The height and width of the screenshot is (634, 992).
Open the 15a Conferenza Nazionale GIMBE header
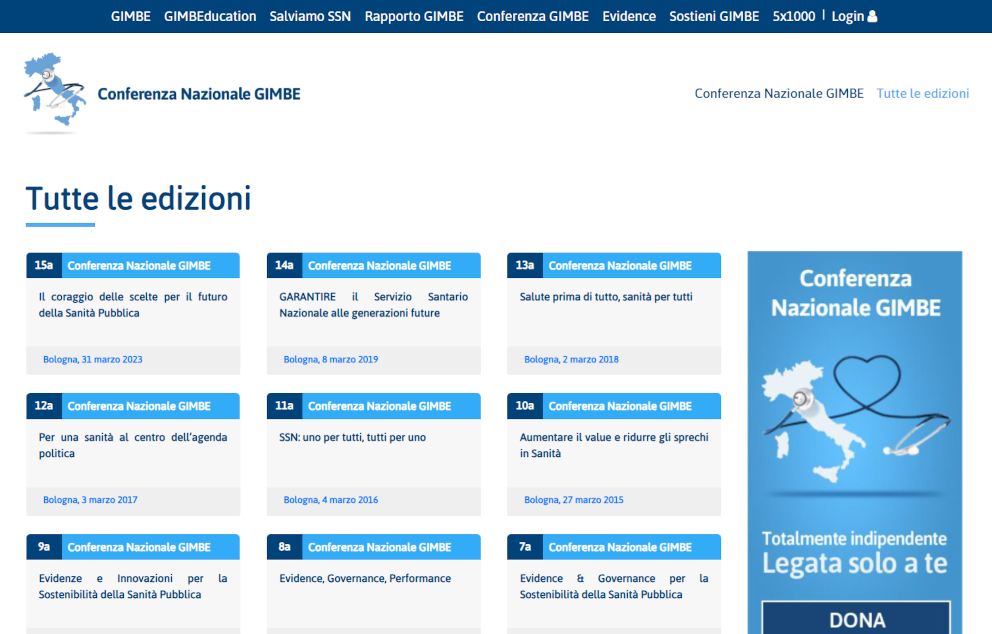[133, 266]
